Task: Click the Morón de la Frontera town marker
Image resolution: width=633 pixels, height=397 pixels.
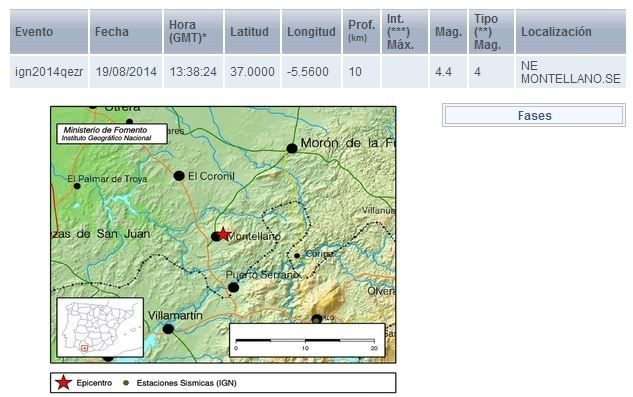Action: pyautogui.click(x=292, y=149)
